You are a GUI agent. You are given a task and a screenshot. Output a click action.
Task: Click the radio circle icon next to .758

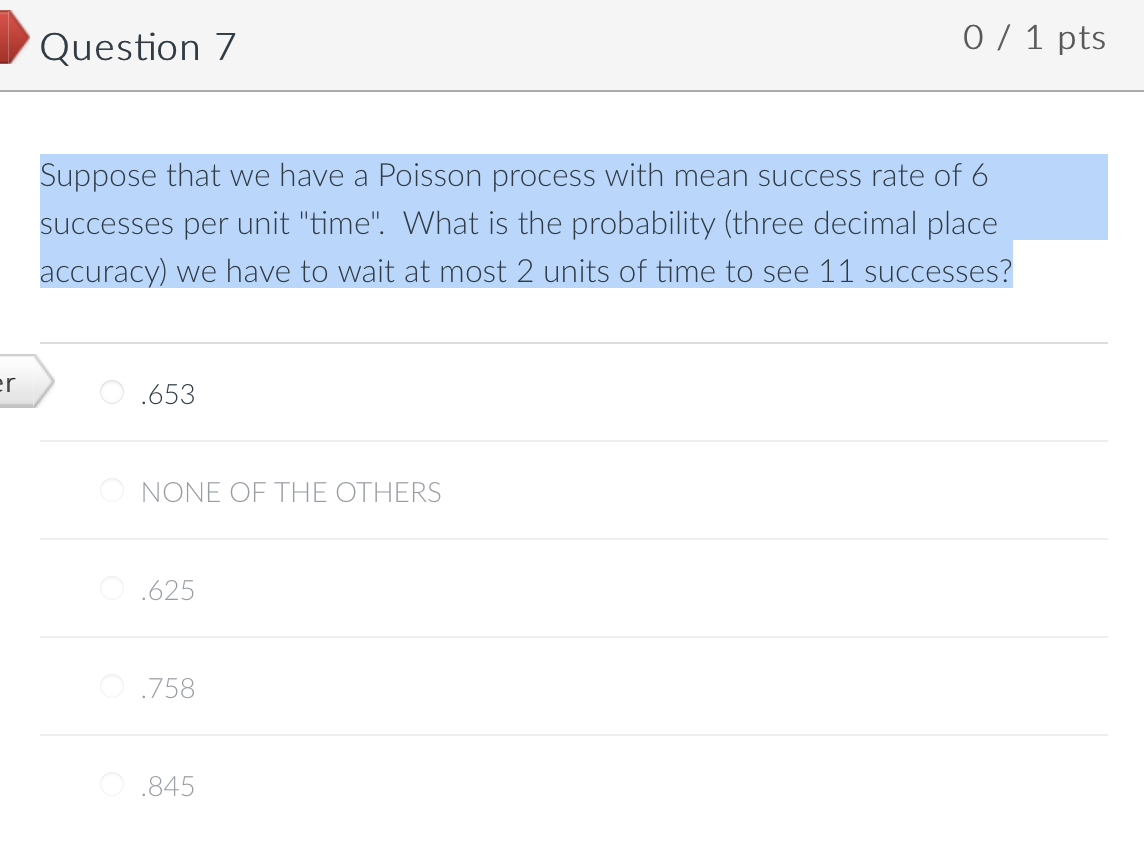[x=113, y=686]
